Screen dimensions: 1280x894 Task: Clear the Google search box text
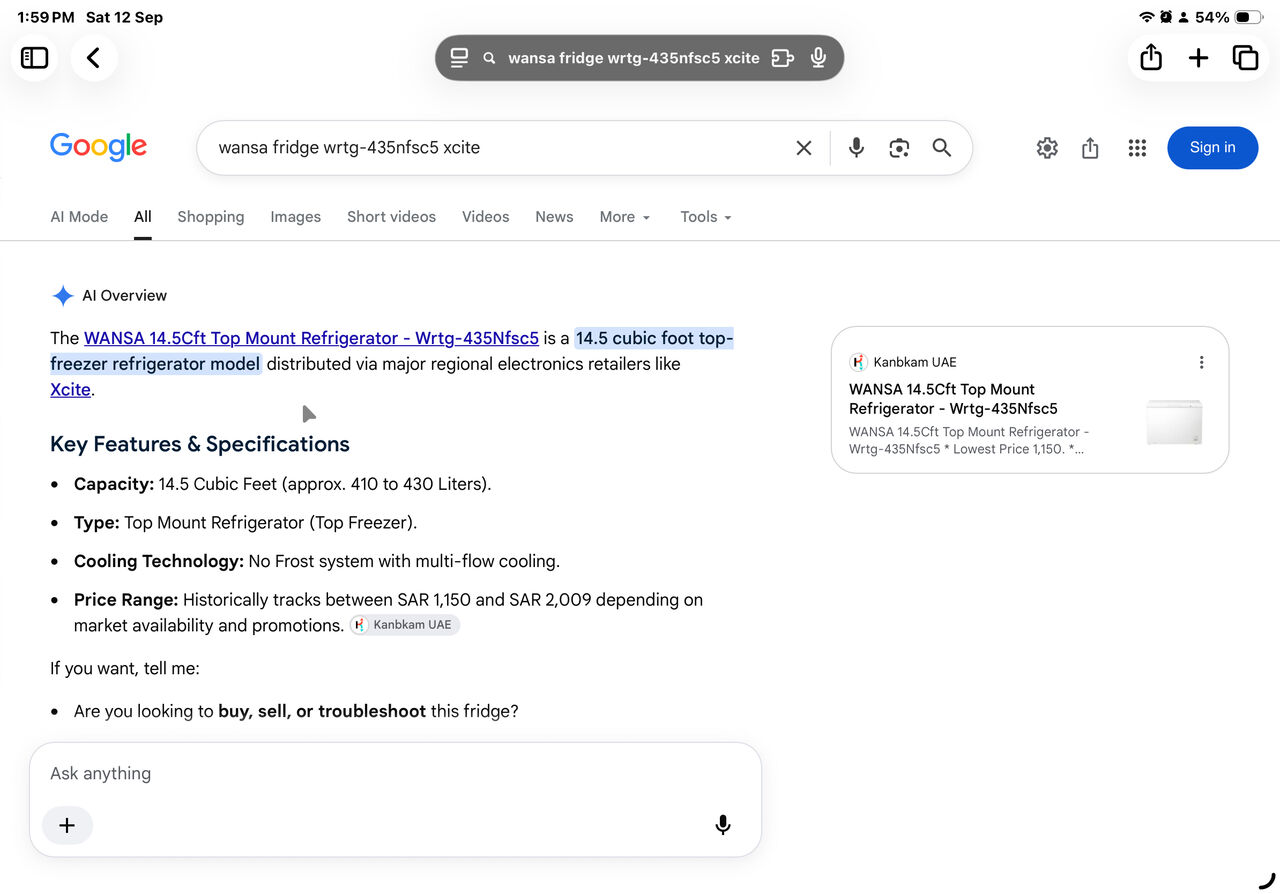point(804,148)
